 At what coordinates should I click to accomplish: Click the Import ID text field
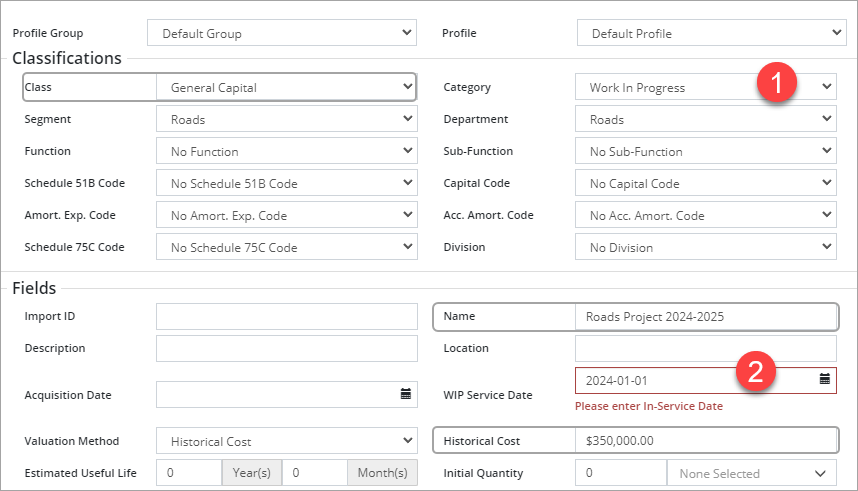286,316
